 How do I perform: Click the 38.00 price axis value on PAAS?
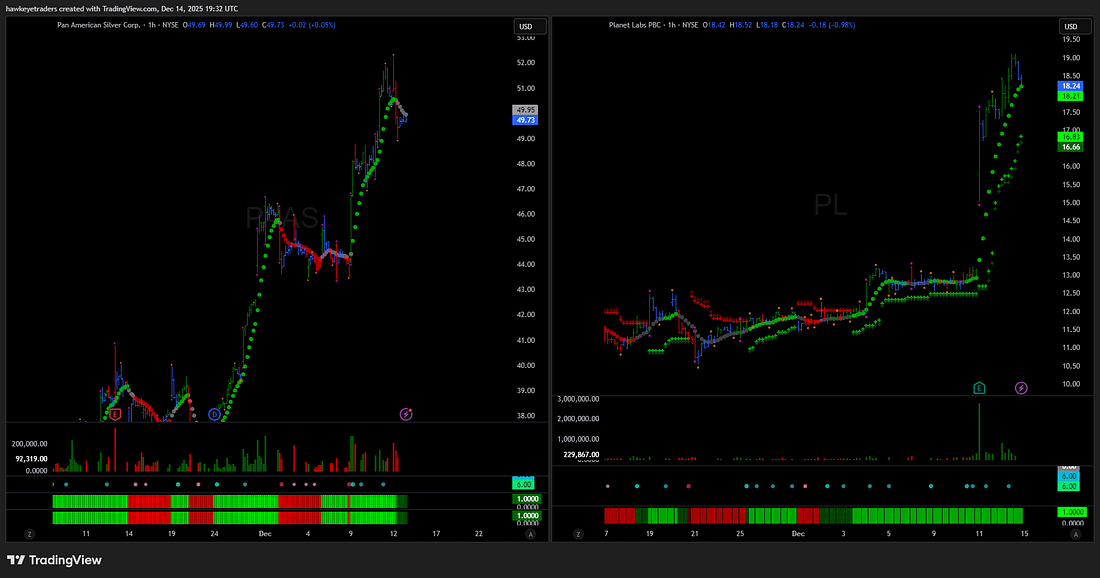525,415
